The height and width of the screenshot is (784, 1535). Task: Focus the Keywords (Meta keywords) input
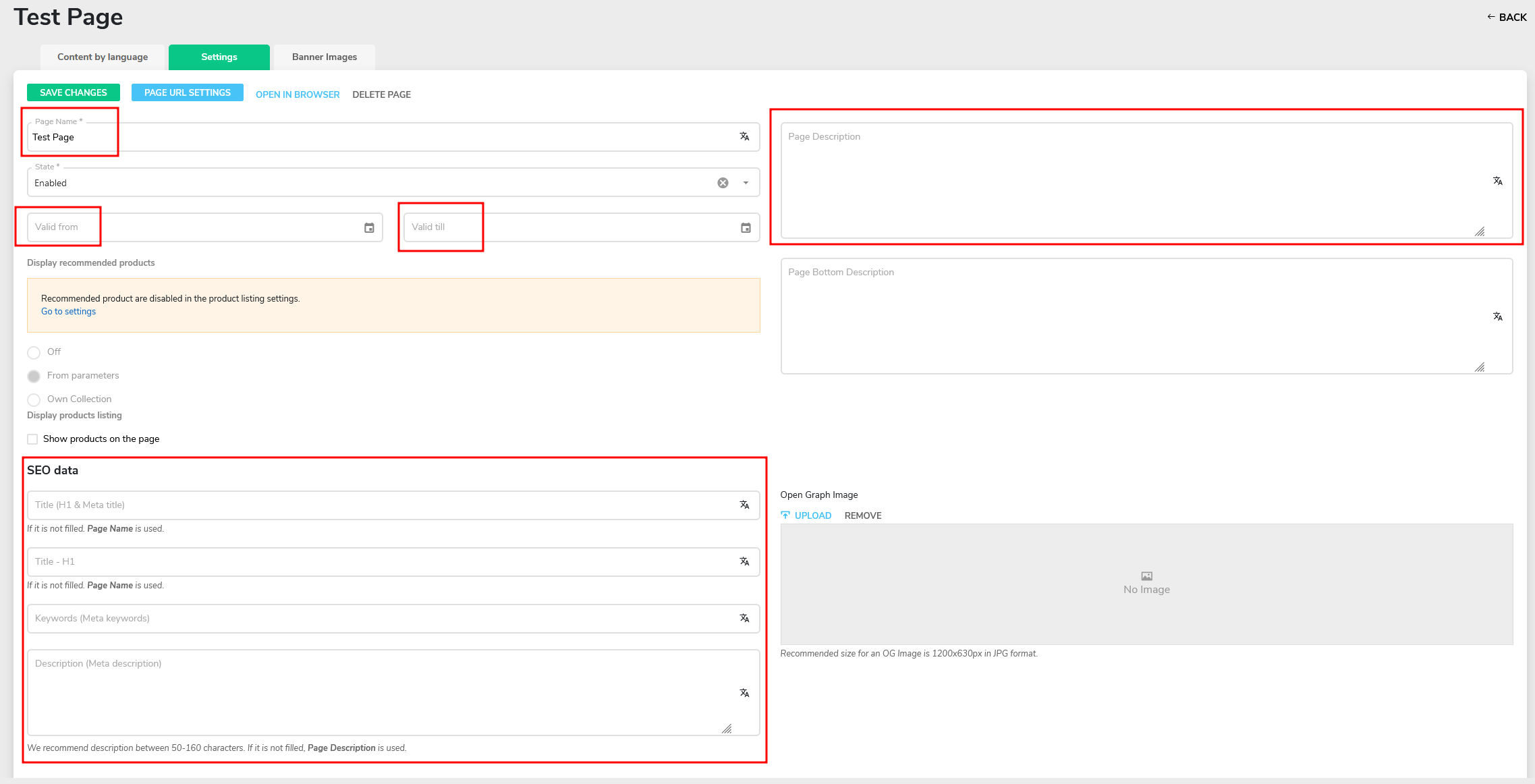point(393,618)
